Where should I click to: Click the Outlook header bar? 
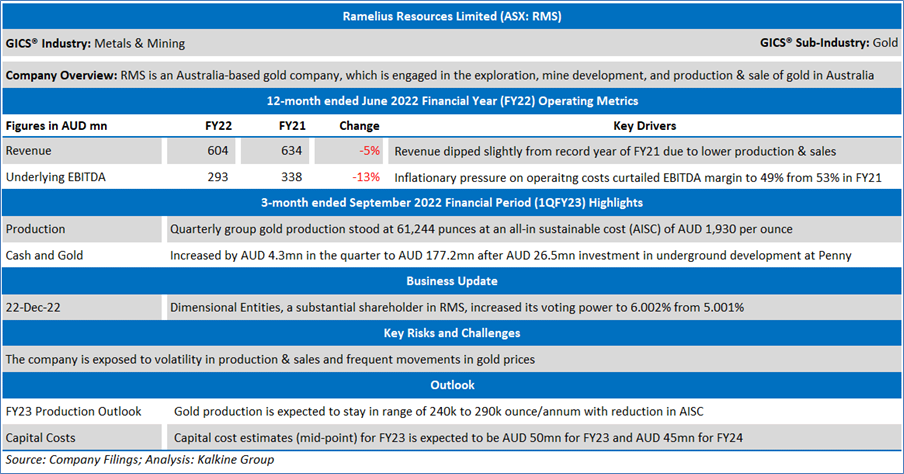452,385
